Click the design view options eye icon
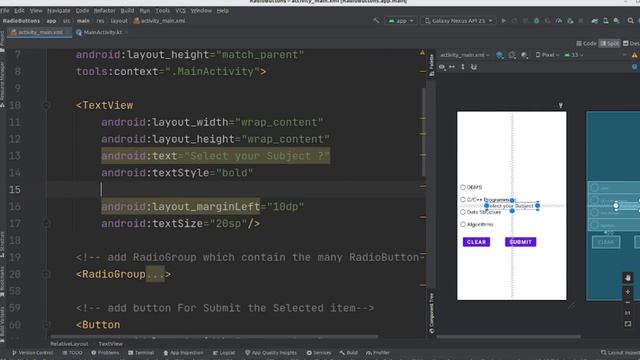The image size is (640, 360). (x=442, y=67)
